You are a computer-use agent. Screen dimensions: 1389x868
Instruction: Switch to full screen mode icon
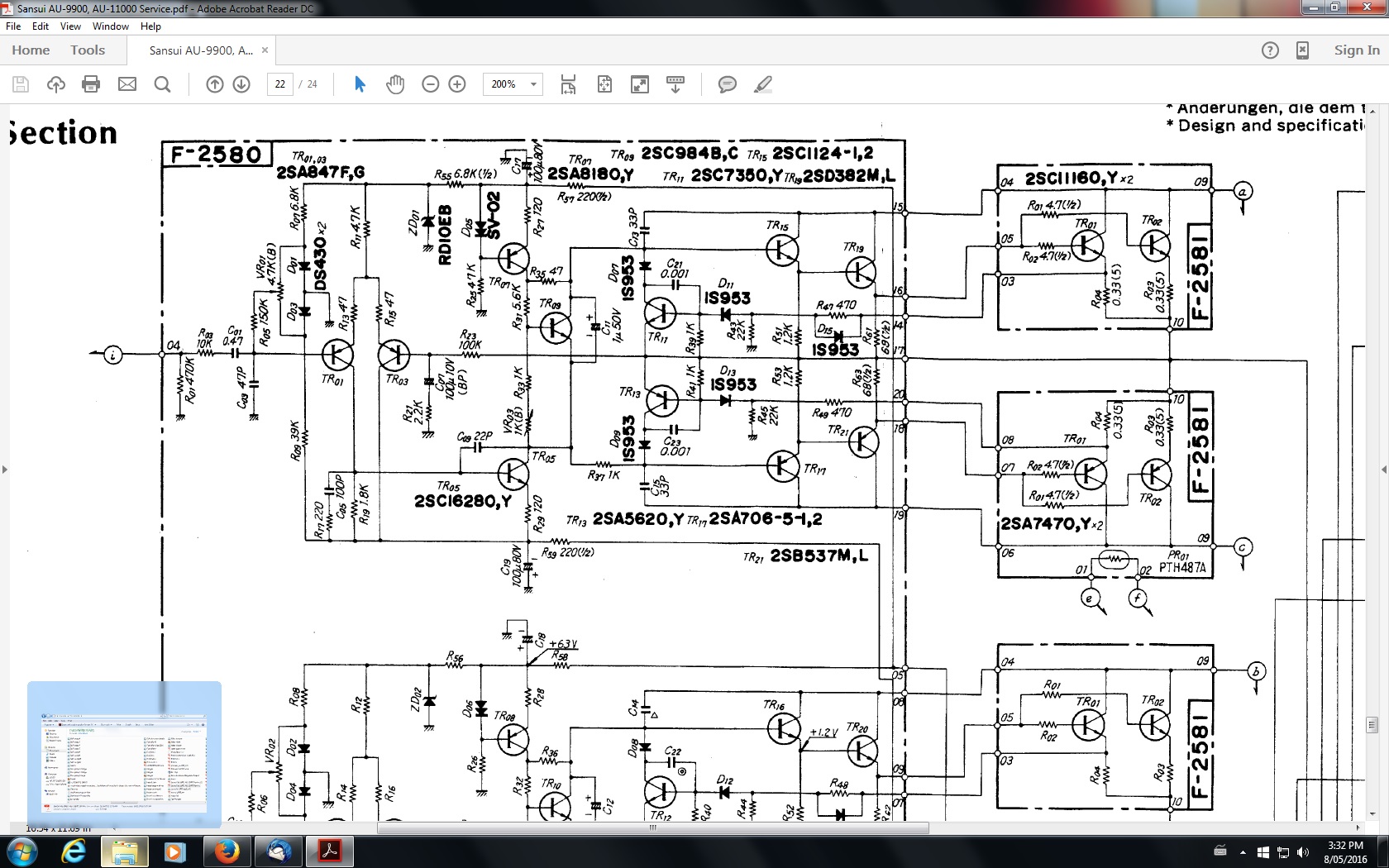click(x=640, y=84)
